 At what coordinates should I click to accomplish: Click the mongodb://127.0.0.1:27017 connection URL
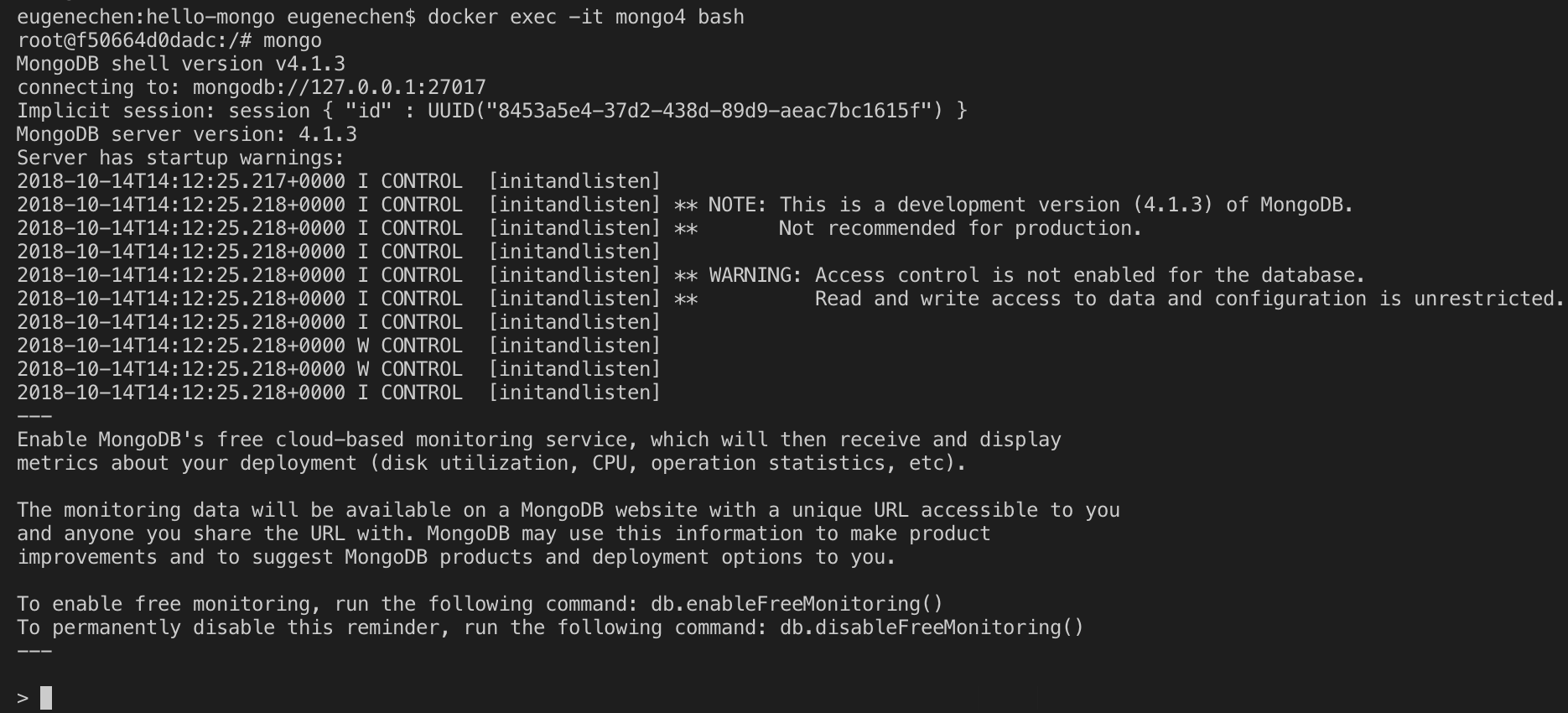point(339,87)
